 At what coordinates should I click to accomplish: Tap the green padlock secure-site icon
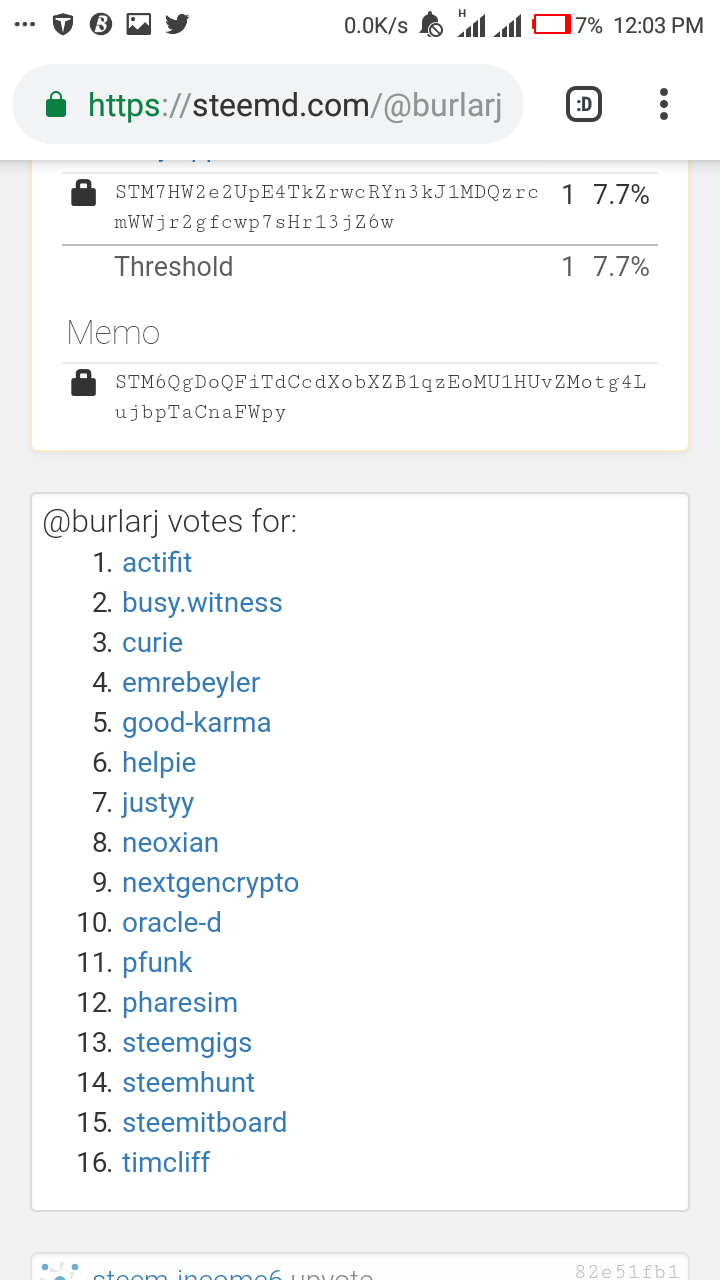[57, 105]
